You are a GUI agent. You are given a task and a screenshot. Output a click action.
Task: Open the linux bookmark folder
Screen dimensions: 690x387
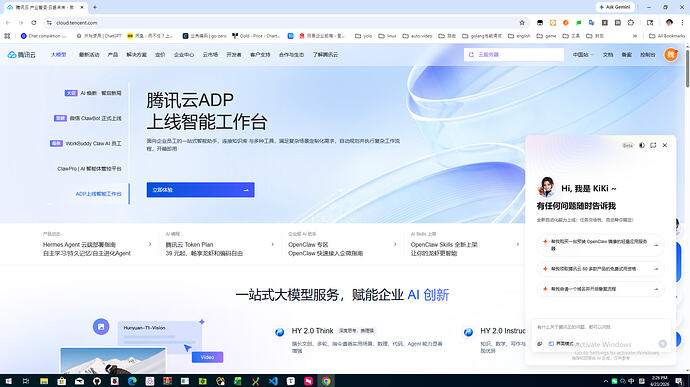[387, 36]
